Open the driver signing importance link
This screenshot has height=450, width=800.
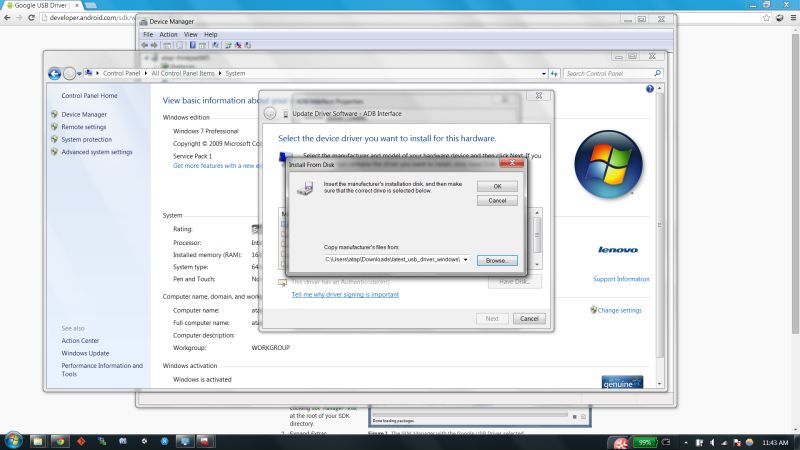tap(345, 294)
